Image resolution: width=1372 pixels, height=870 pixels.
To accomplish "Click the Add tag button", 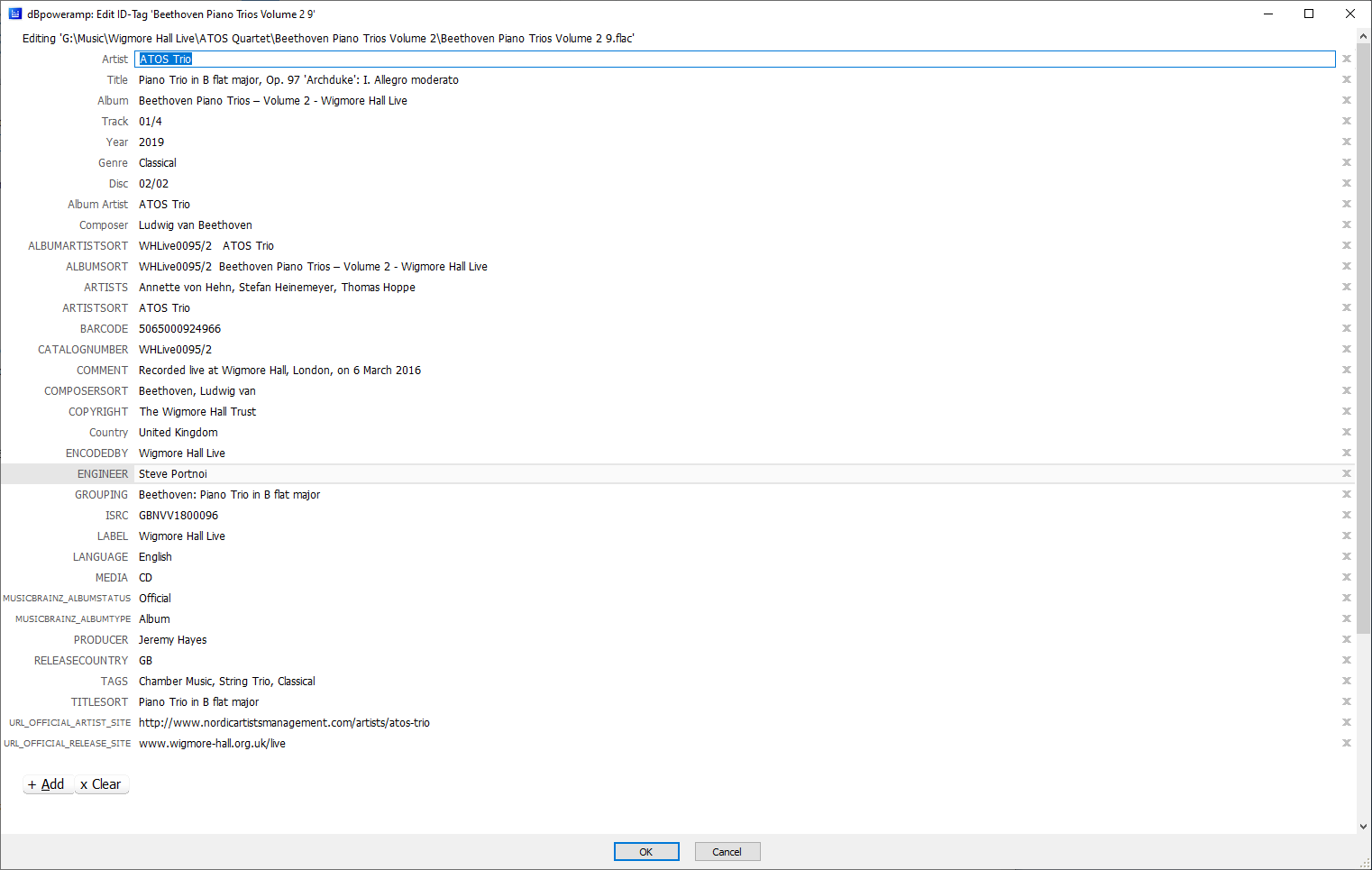I will point(47,784).
